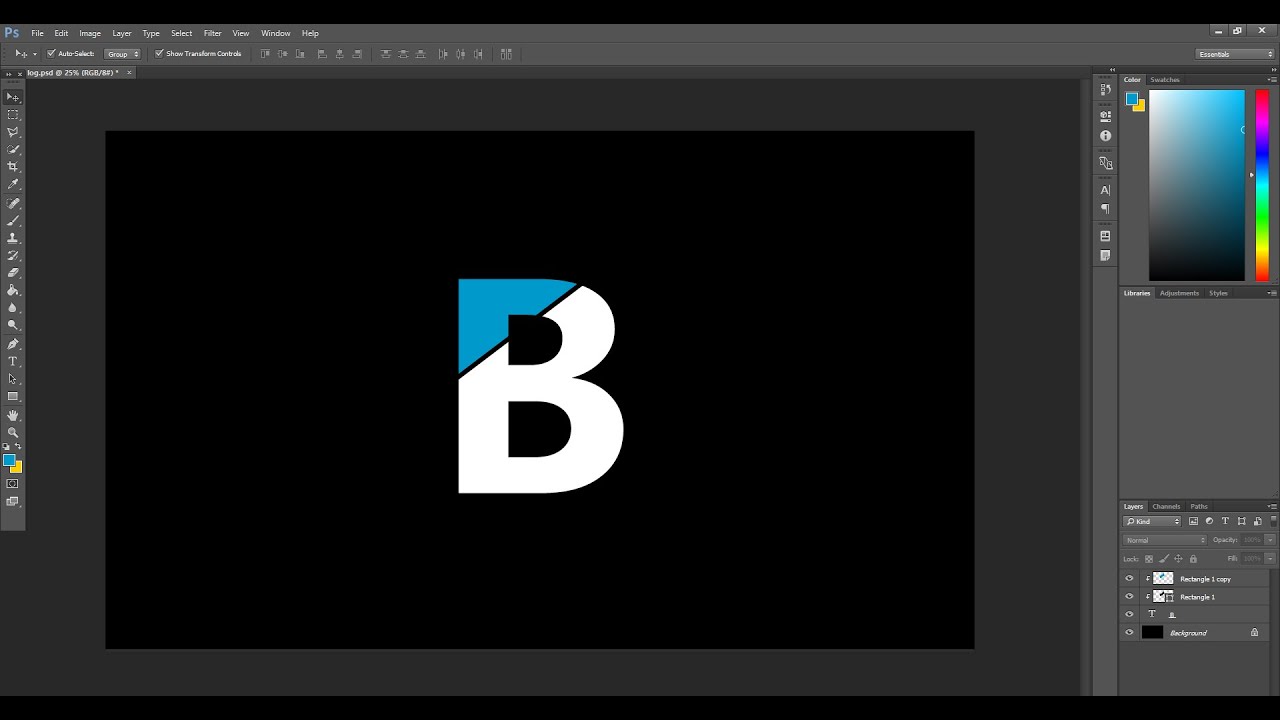The width and height of the screenshot is (1280, 720).
Task: Open the Layers panel flyout menu
Action: pos(1272,507)
